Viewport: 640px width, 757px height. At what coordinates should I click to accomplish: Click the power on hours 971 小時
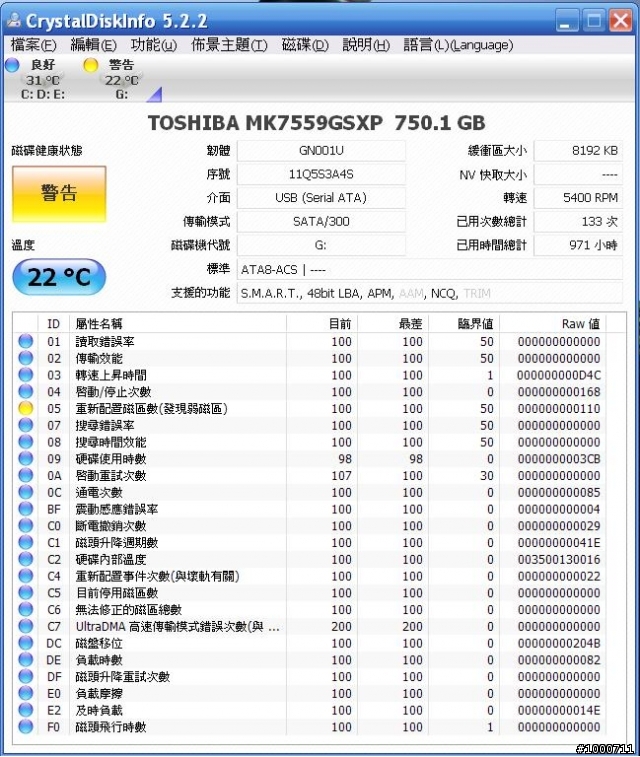pyautogui.click(x=578, y=245)
